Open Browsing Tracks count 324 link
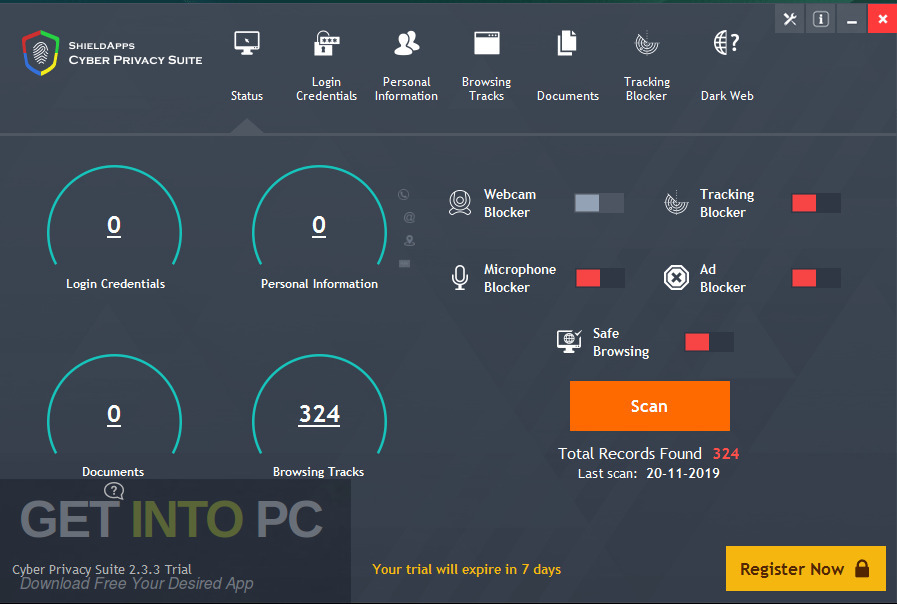The image size is (897, 604). (x=319, y=415)
